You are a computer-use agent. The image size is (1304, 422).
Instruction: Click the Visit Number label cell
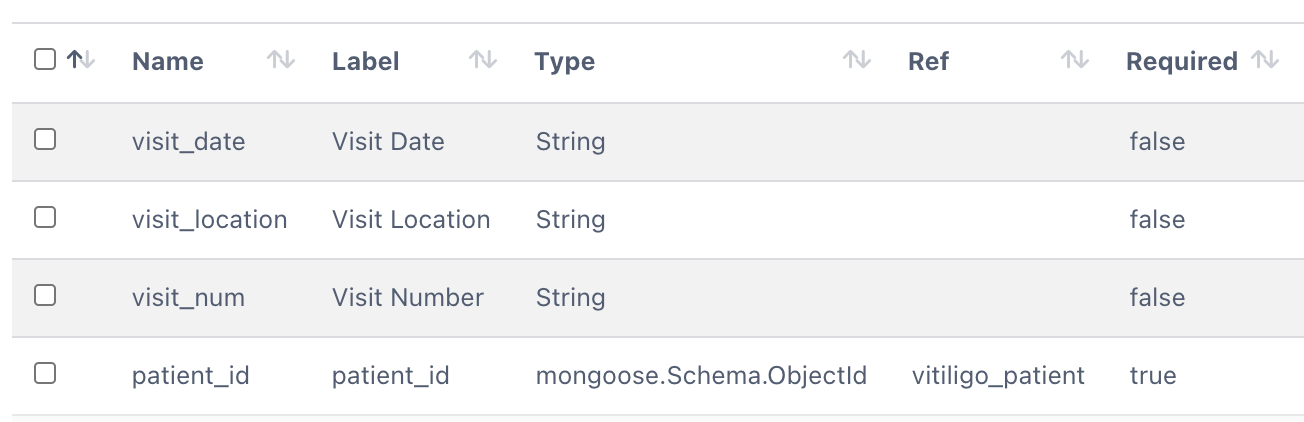click(x=408, y=298)
